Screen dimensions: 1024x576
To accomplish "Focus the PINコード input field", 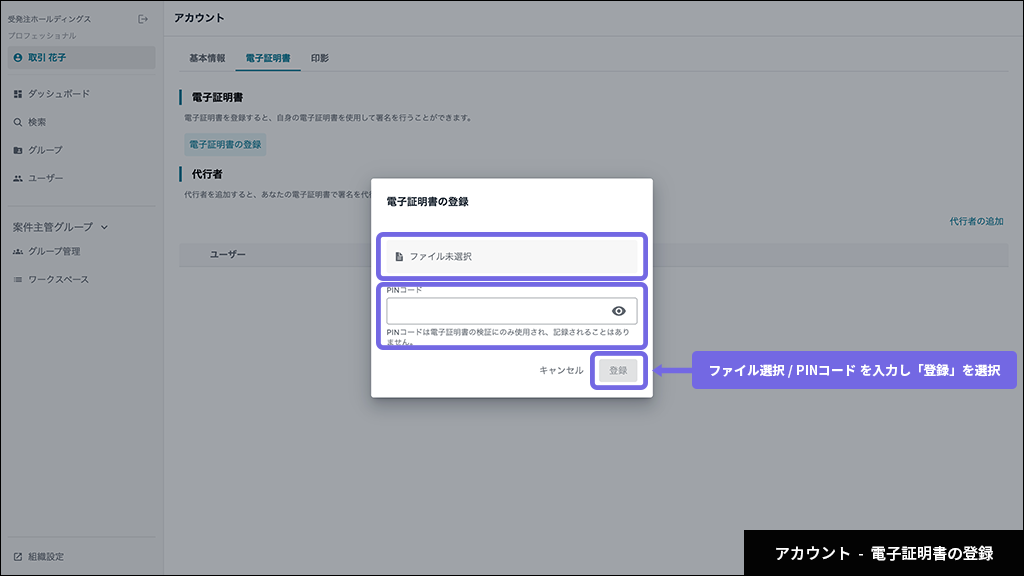I will pos(512,311).
